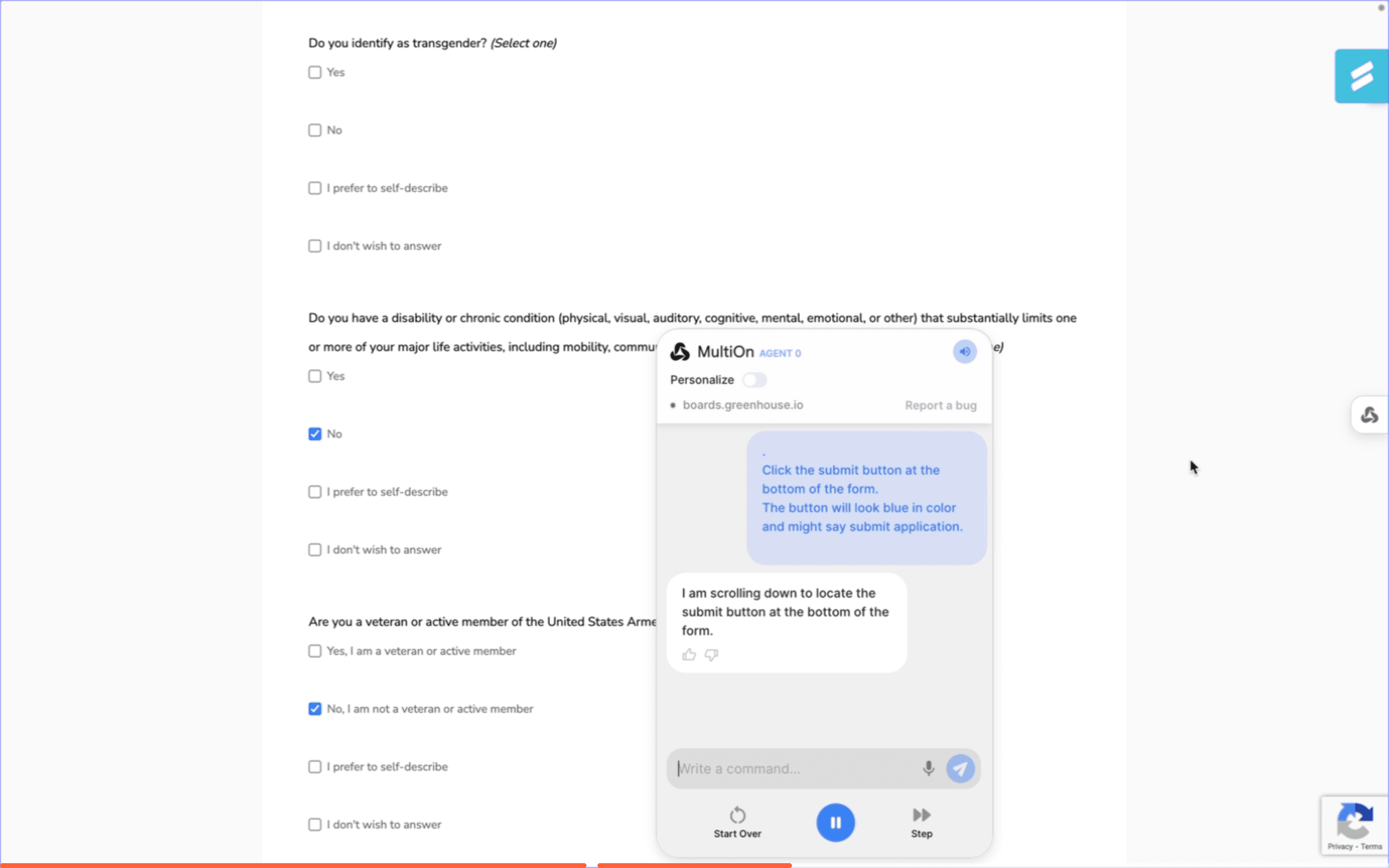Check self-describe for transgender question
This screenshot has height=868, width=1389.
tap(314, 188)
